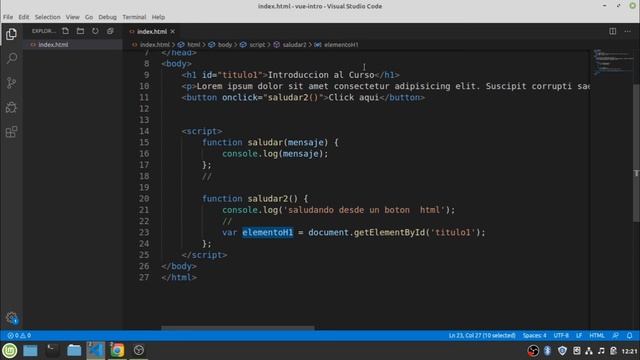Show the desktop from taskbar

coord(30,351)
